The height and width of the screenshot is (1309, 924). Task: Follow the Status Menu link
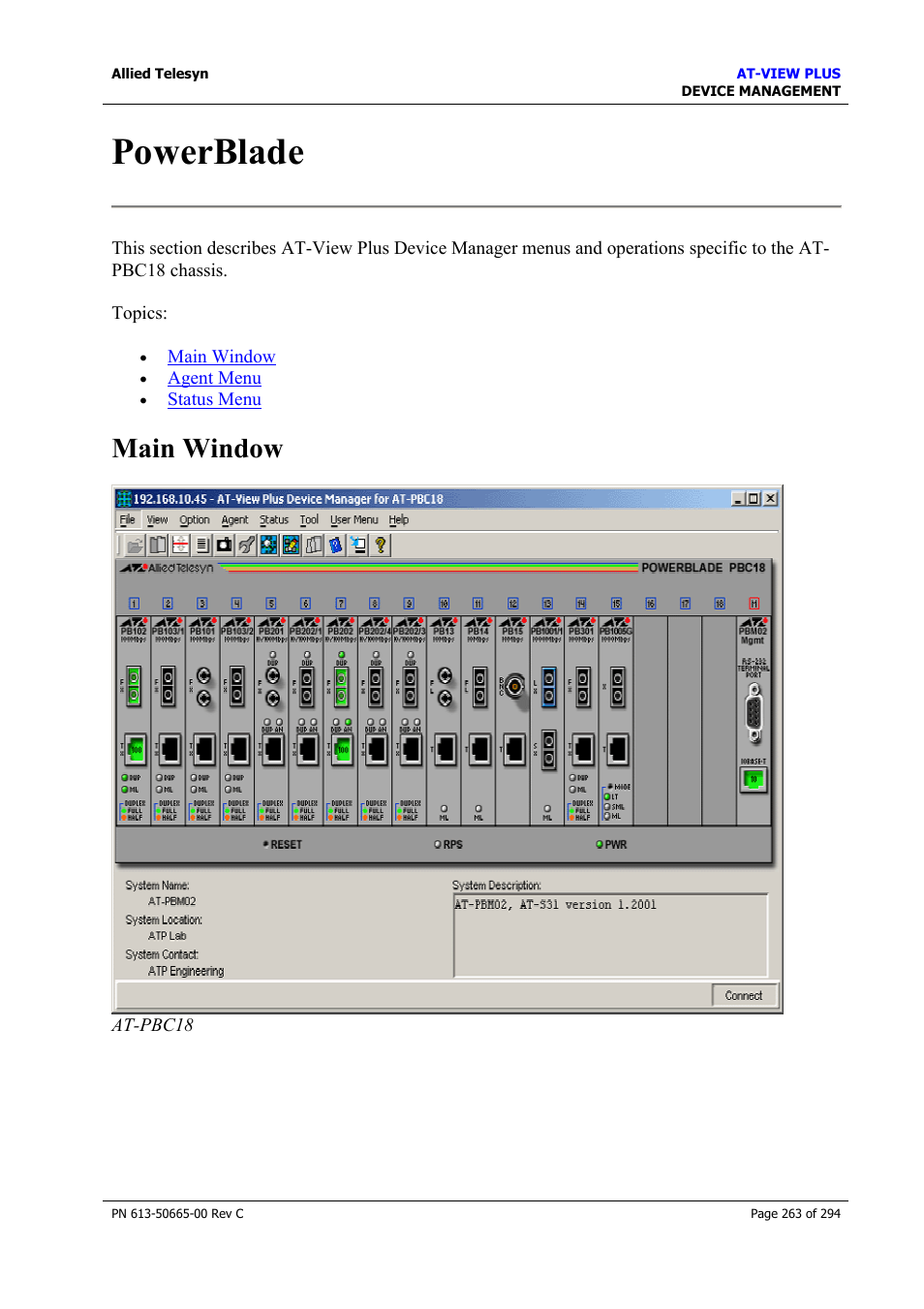tap(214, 399)
